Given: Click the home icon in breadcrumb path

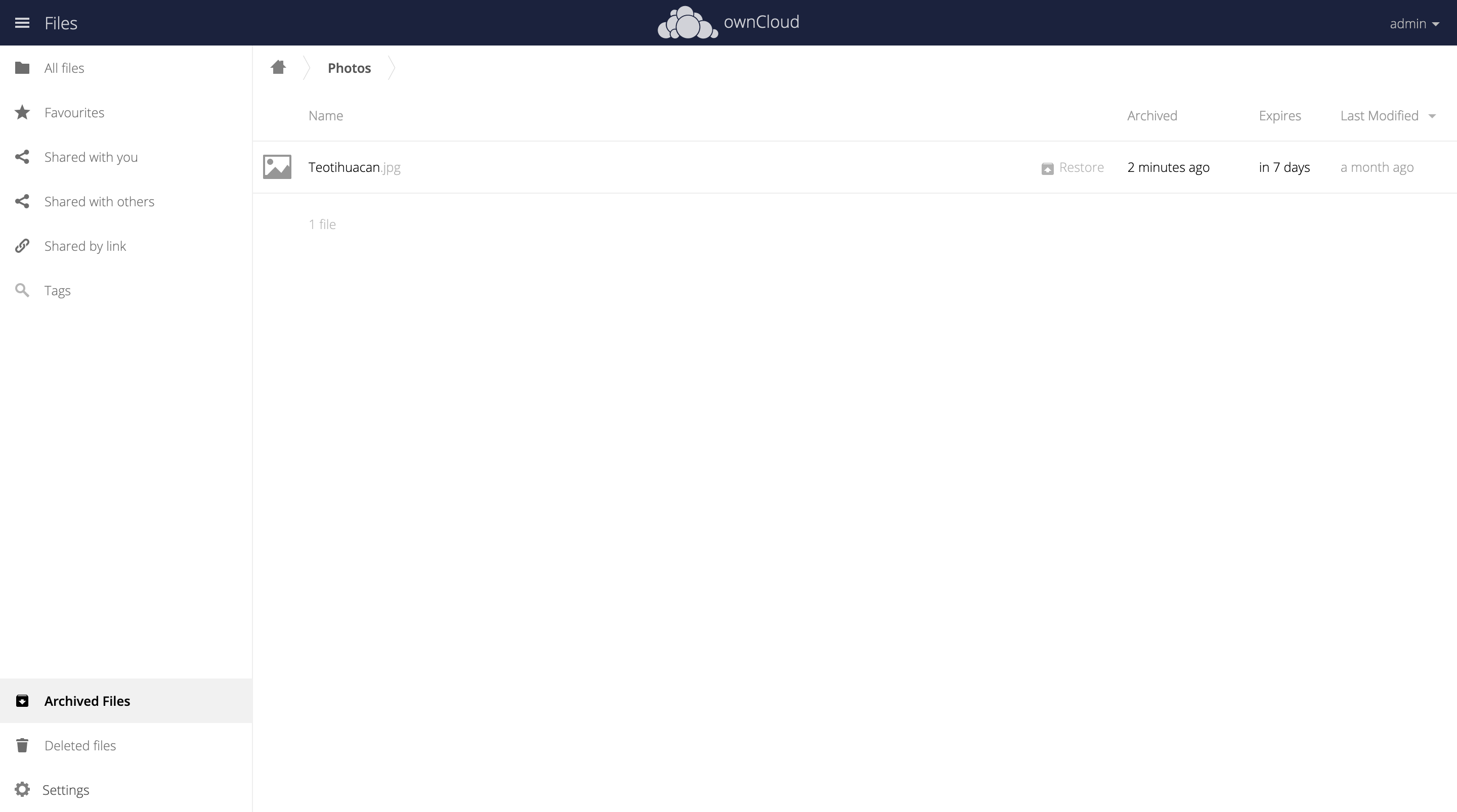Looking at the screenshot, I should tap(278, 67).
